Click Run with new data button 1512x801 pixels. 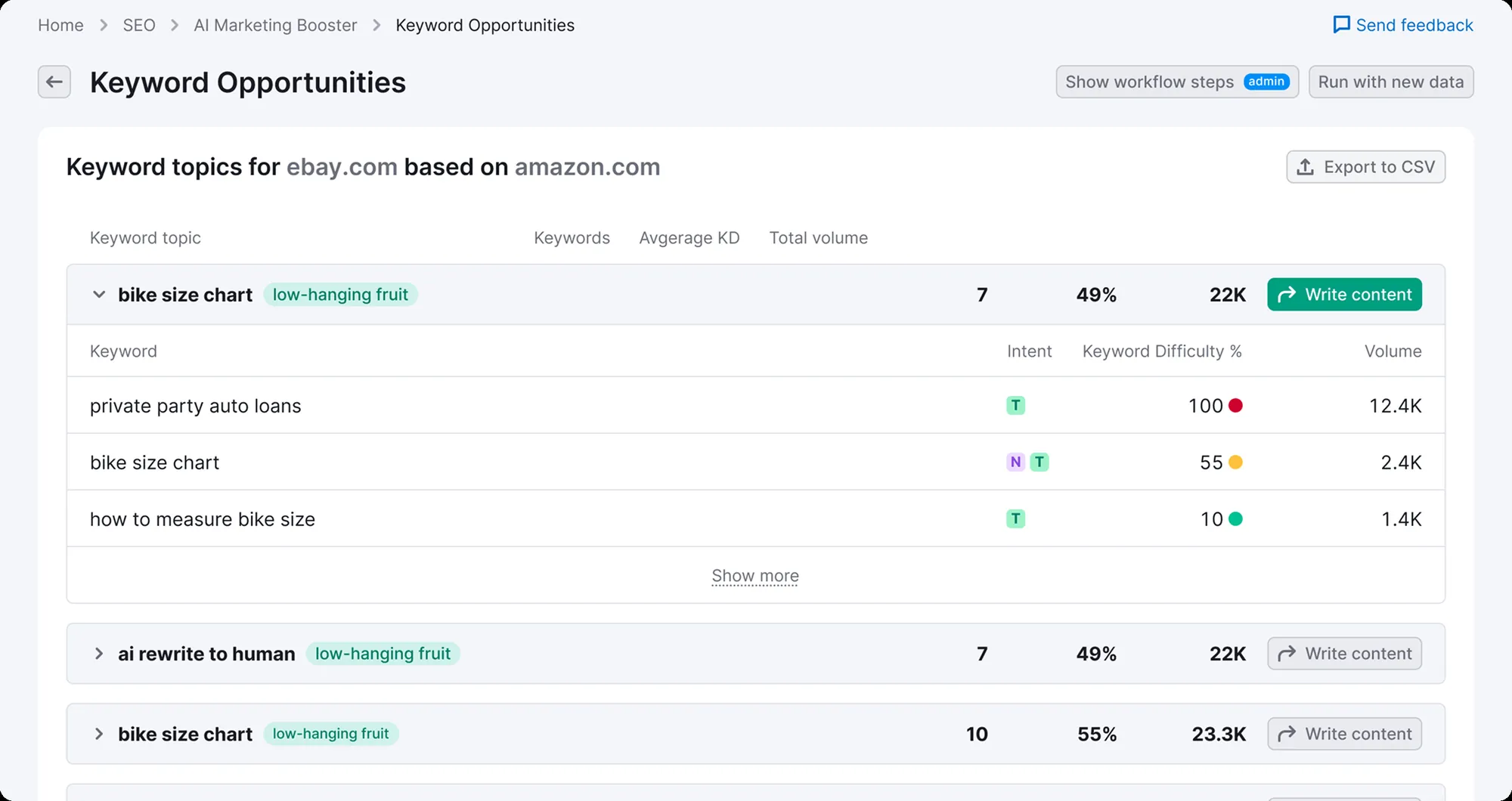(1391, 82)
